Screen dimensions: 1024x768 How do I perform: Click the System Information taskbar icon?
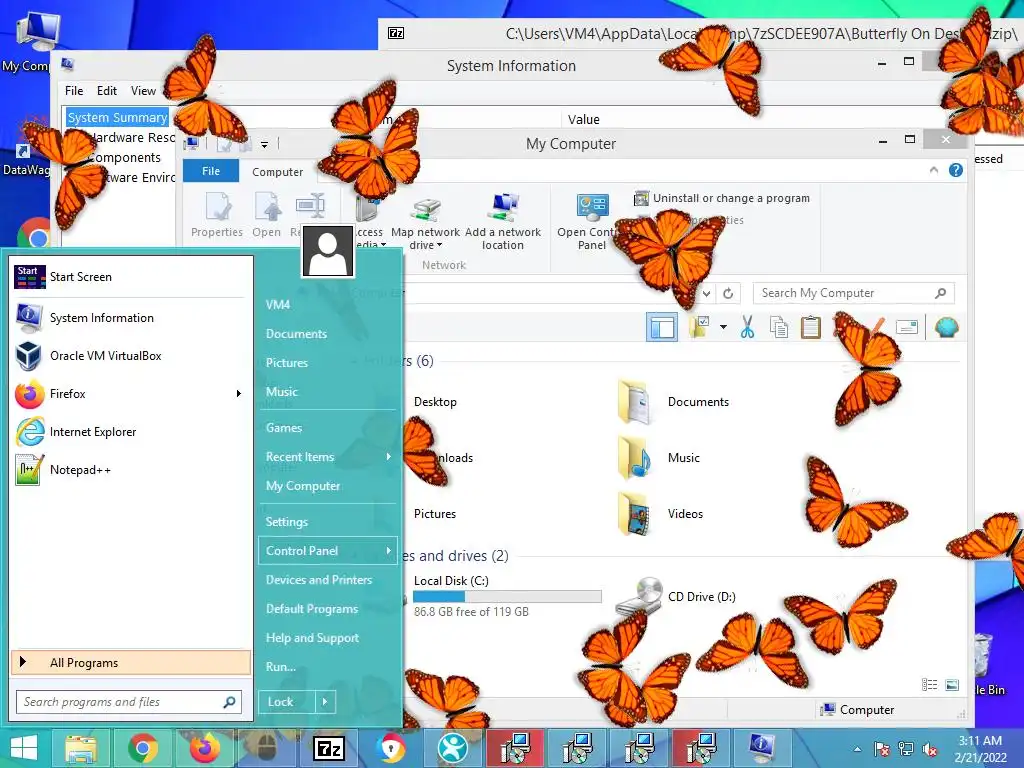coord(761,748)
